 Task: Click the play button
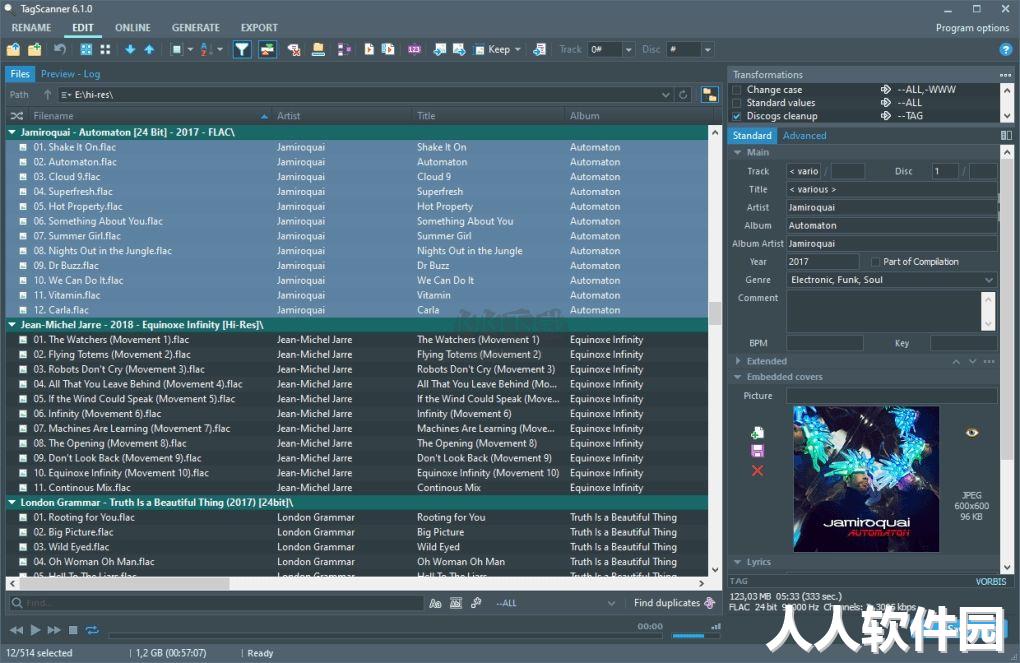(35, 630)
